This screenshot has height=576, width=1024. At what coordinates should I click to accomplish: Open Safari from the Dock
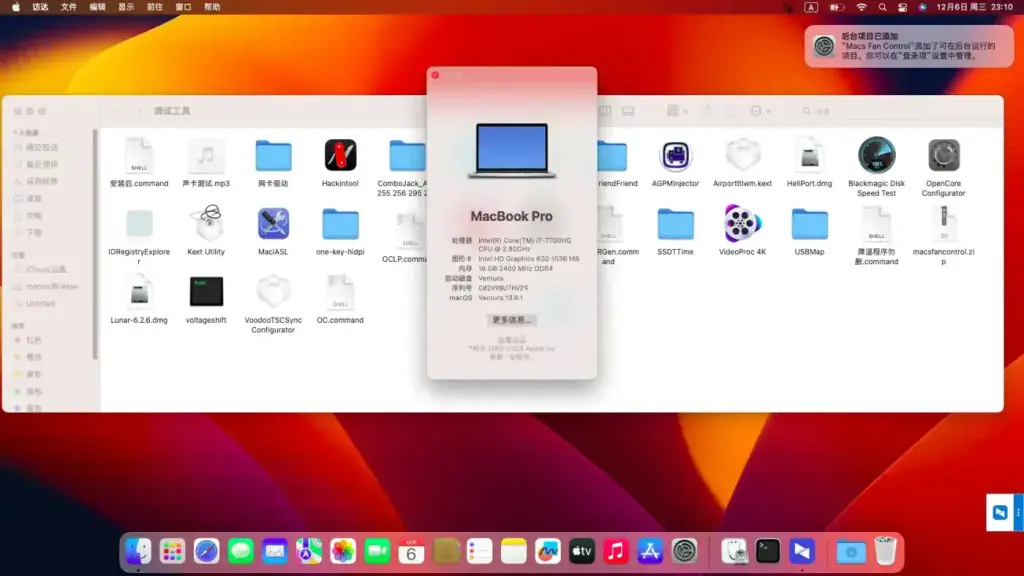[206, 552]
